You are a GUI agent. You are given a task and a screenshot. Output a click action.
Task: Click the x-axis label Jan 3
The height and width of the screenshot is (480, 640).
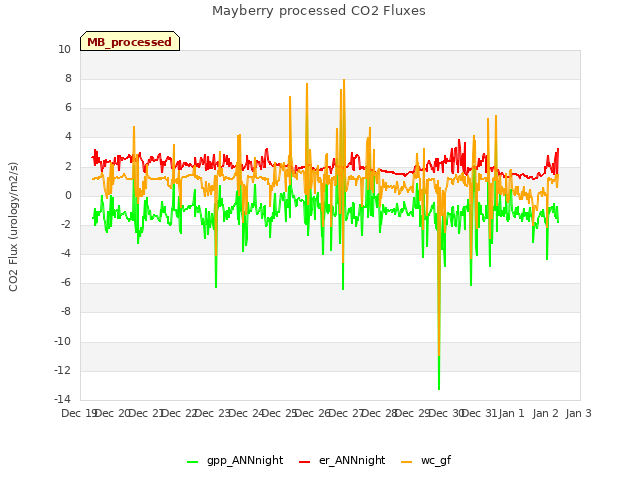click(x=578, y=413)
